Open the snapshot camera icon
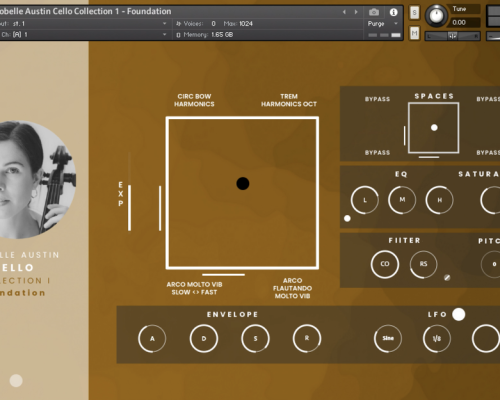The image size is (500, 400). point(374,12)
